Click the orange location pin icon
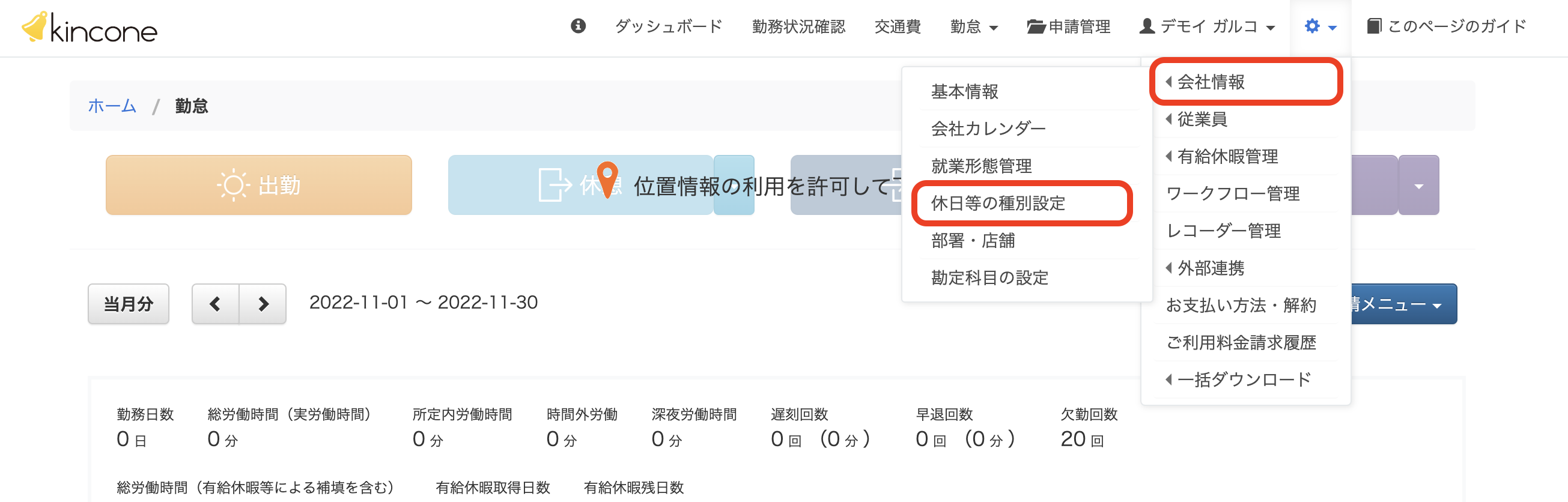This screenshot has width=1568, height=502. tap(607, 178)
